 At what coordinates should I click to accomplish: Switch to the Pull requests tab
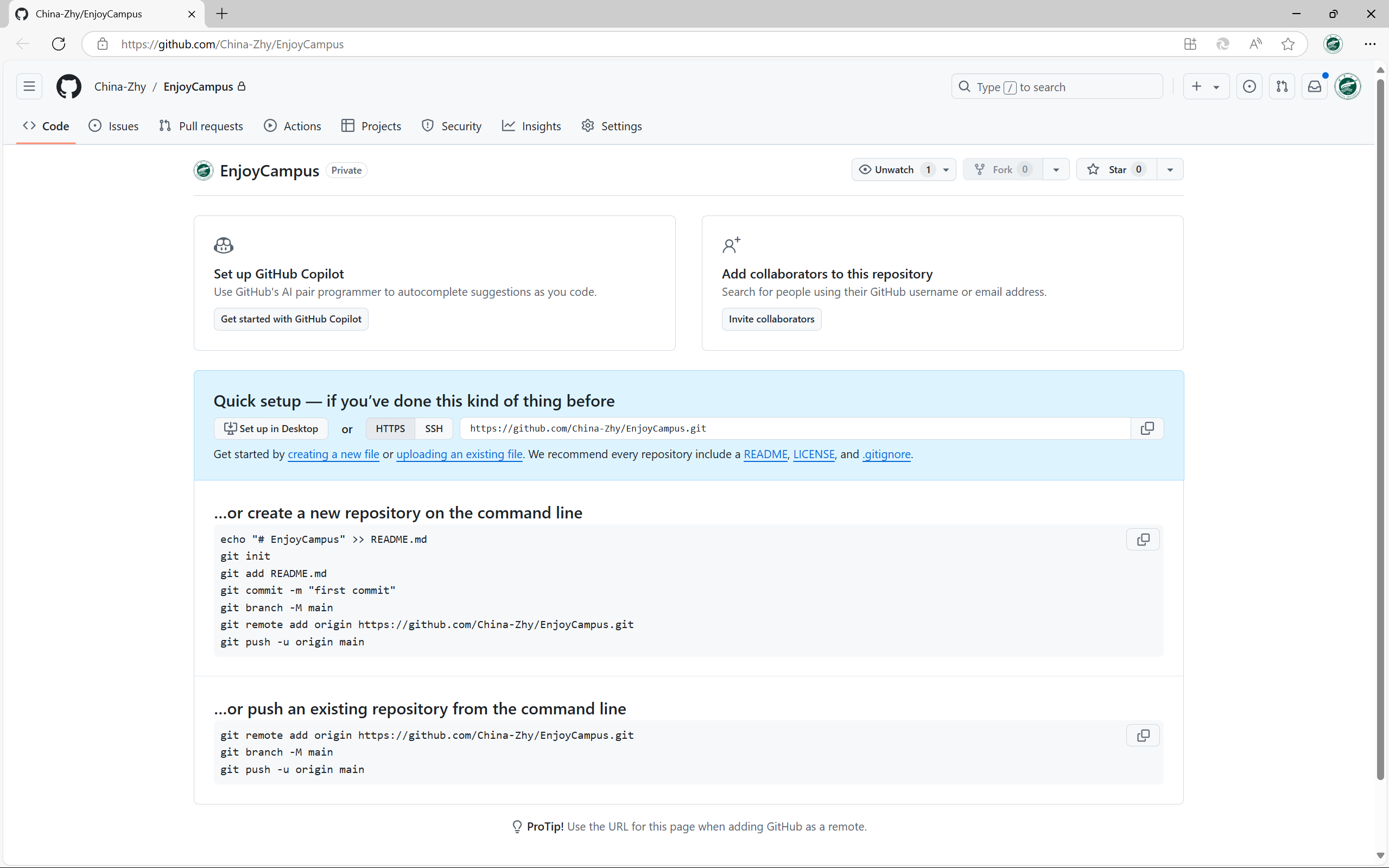pos(201,126)
